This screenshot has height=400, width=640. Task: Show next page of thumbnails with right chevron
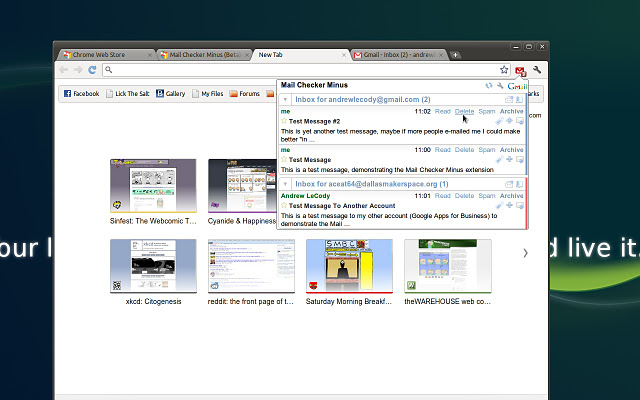click(525, 253)
